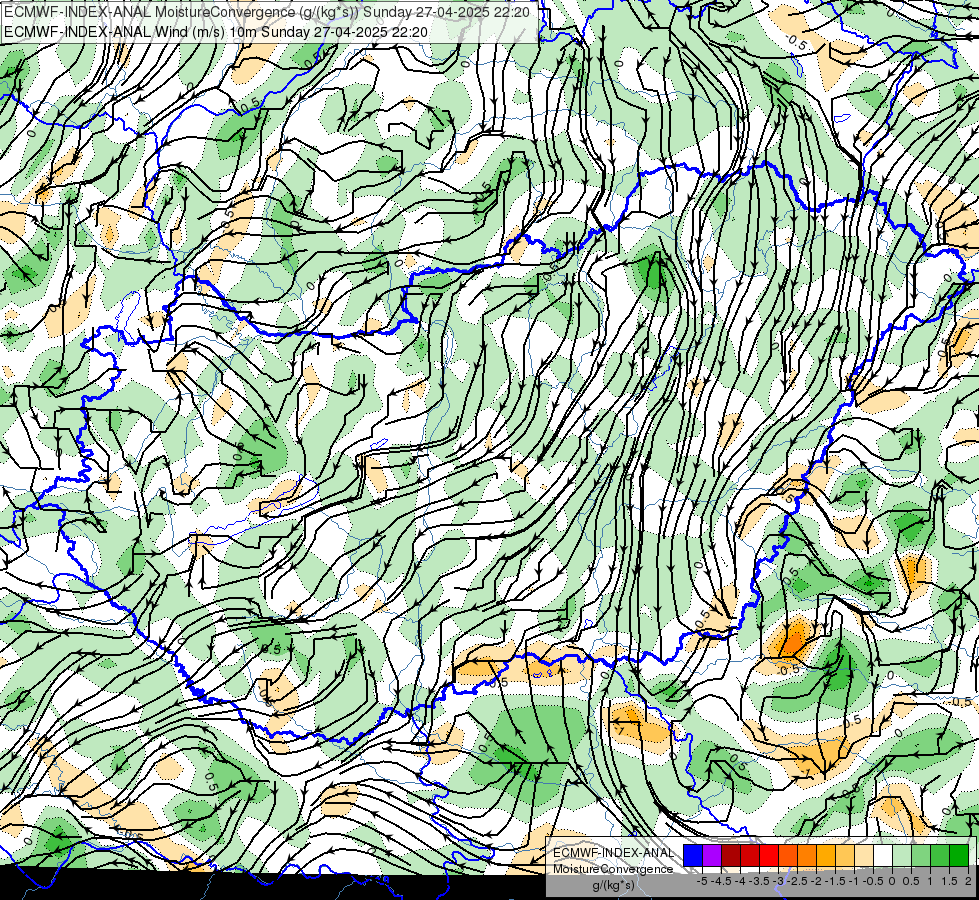This screenshot has height=900, width=979.
Task: Click the -4 tick label in legend
Action: 740,881
